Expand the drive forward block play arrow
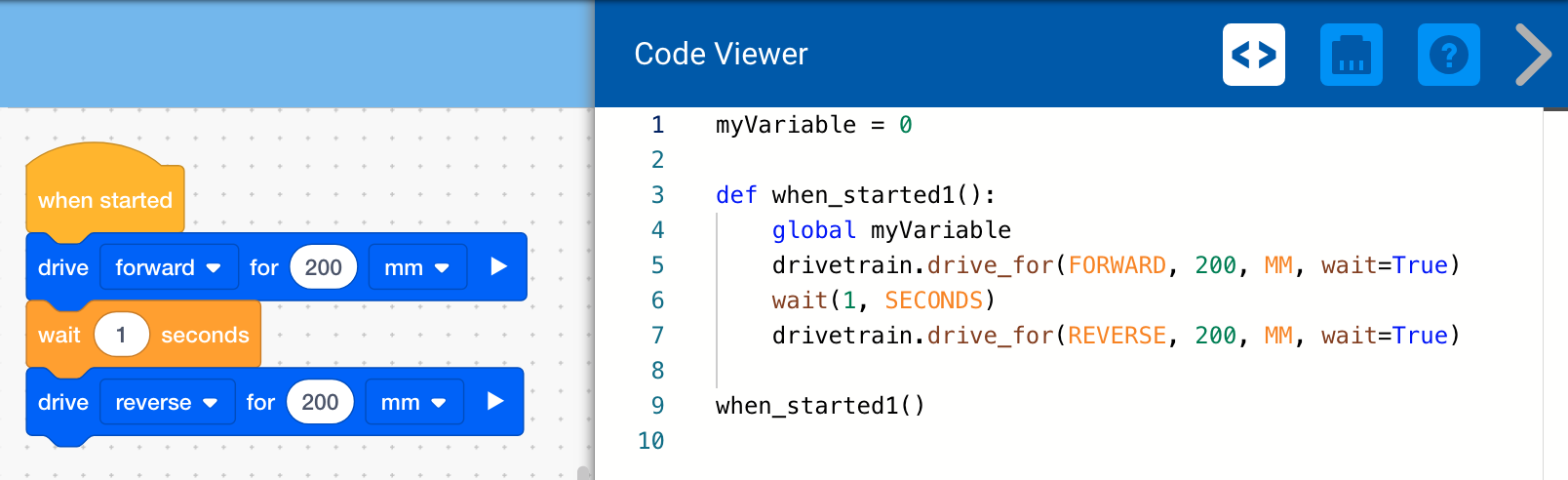This screenshot has width=1568, height=480. click(498, 266)
